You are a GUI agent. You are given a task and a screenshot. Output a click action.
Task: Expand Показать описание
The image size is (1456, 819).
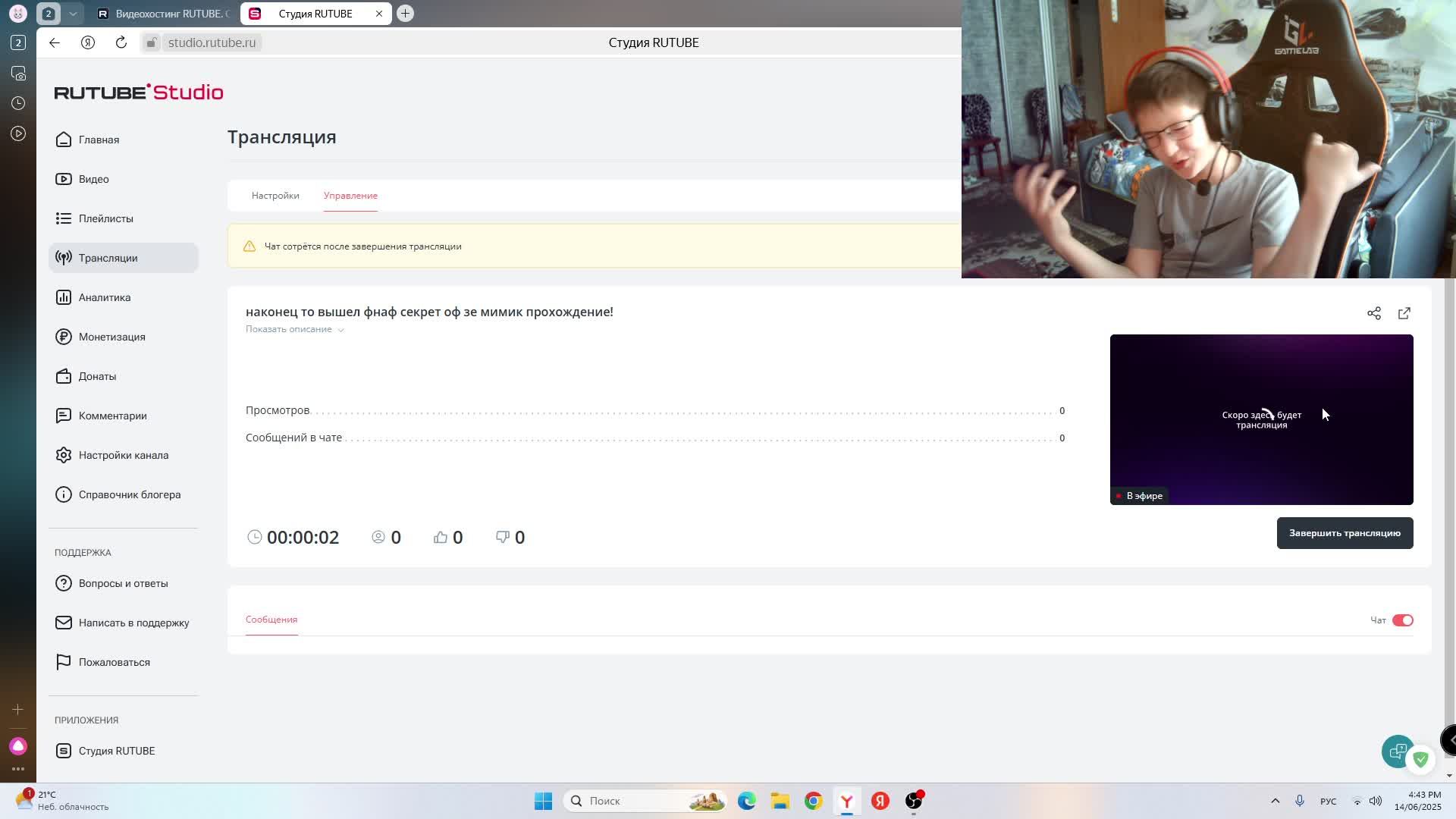tap(295, 329)
